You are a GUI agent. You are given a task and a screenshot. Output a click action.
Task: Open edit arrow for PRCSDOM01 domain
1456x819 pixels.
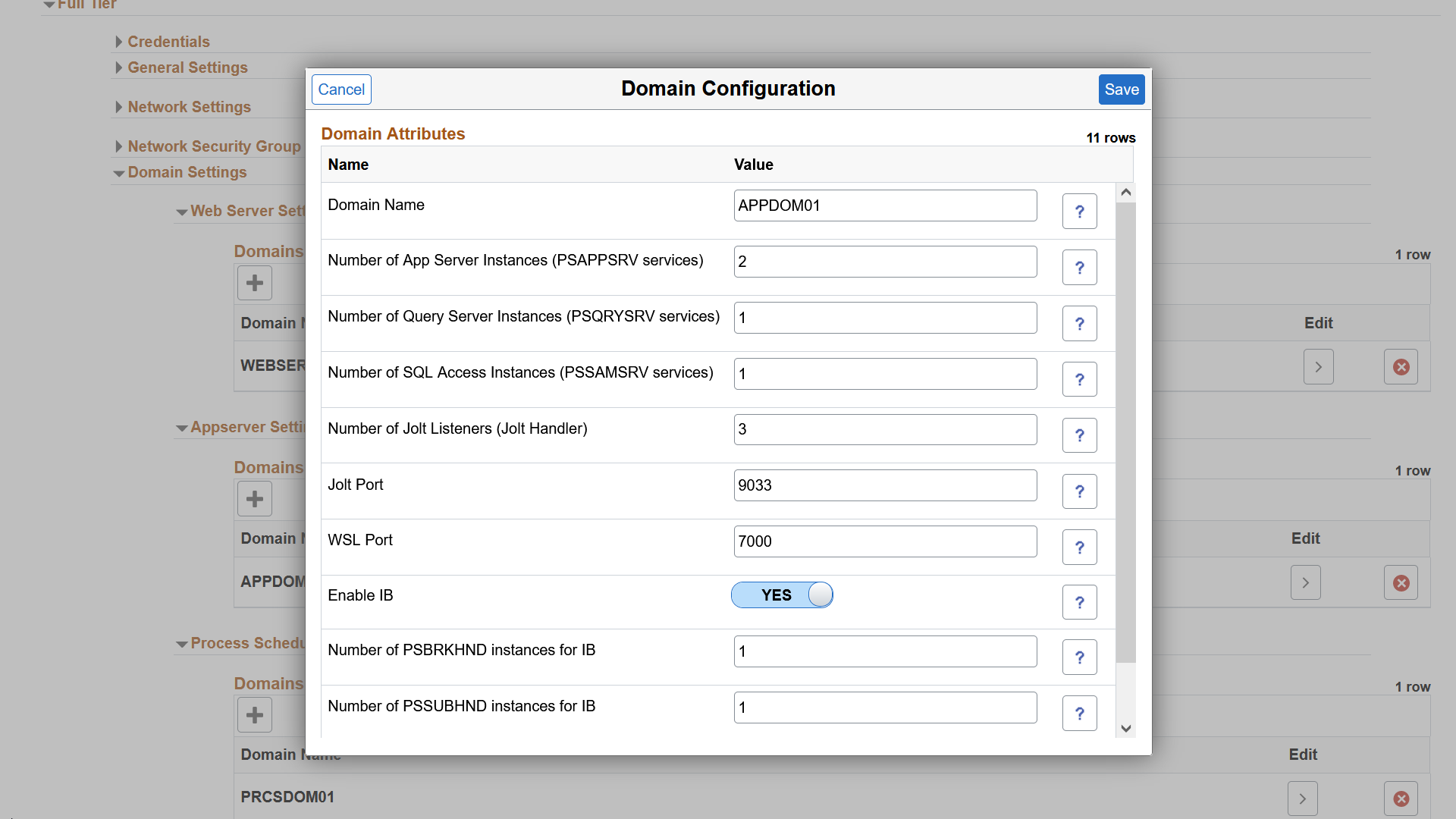click(1302, 799)
